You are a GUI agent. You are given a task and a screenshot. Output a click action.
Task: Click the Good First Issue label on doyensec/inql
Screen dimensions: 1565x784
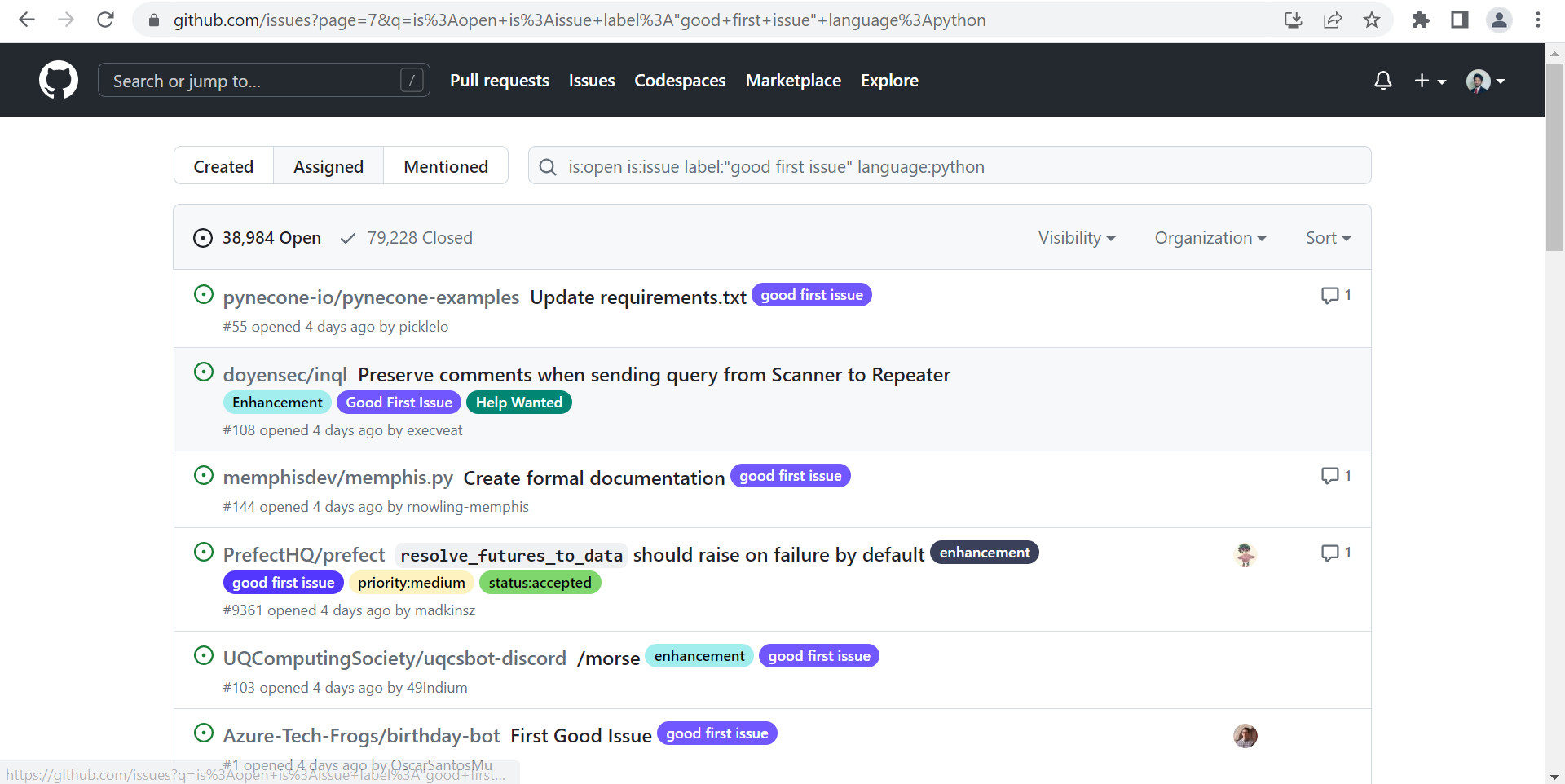click(398, 402)
